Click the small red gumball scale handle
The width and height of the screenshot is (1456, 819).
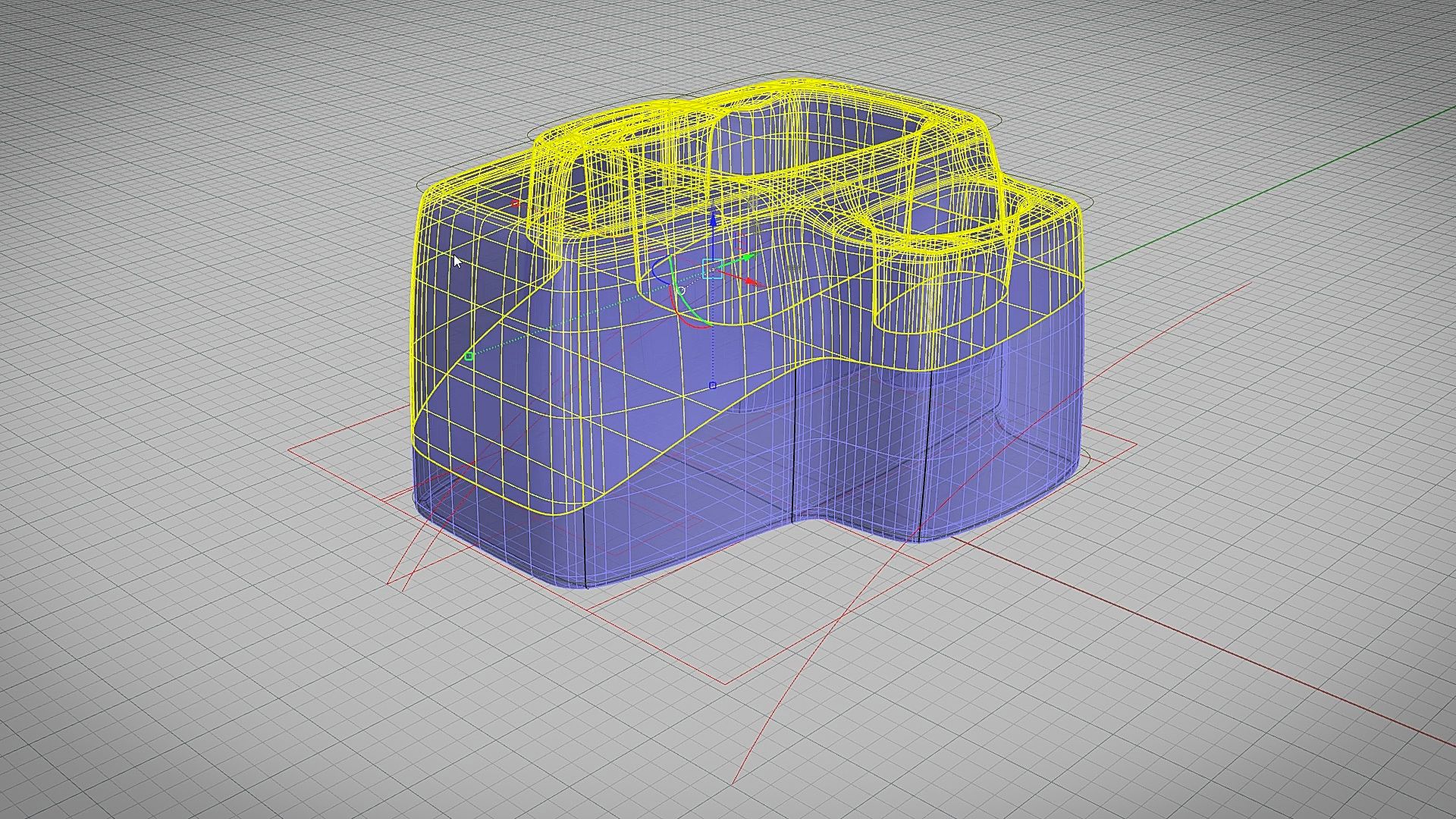click(x=516, y=203)
